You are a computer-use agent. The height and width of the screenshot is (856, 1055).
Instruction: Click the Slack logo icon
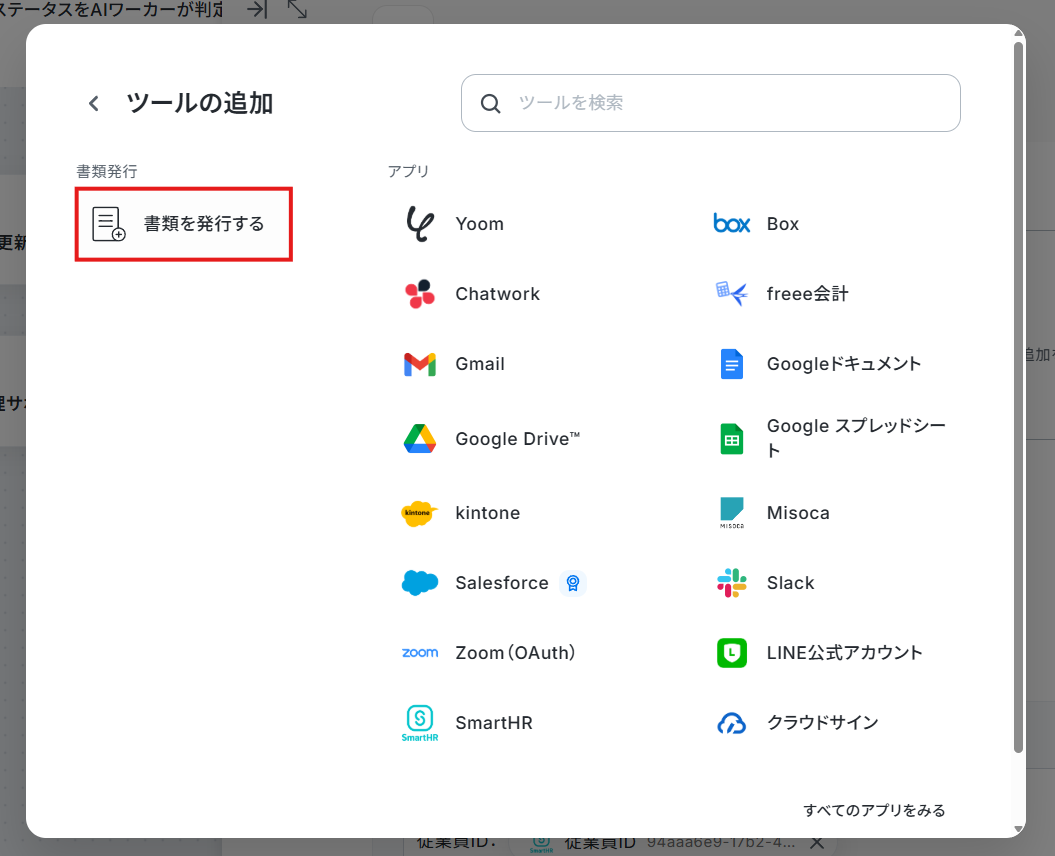[731, 583]
